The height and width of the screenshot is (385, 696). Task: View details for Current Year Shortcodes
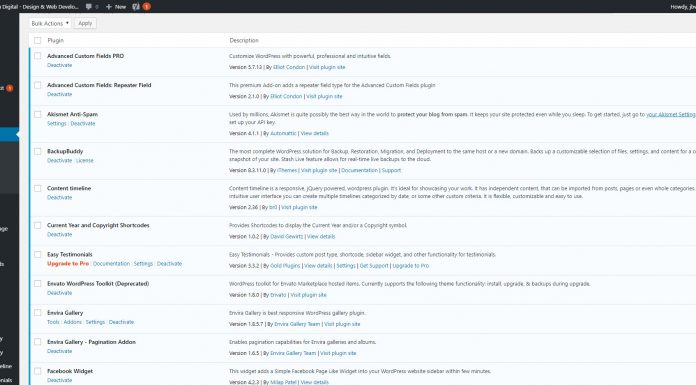pyautogui.click(x=321, y=237)
